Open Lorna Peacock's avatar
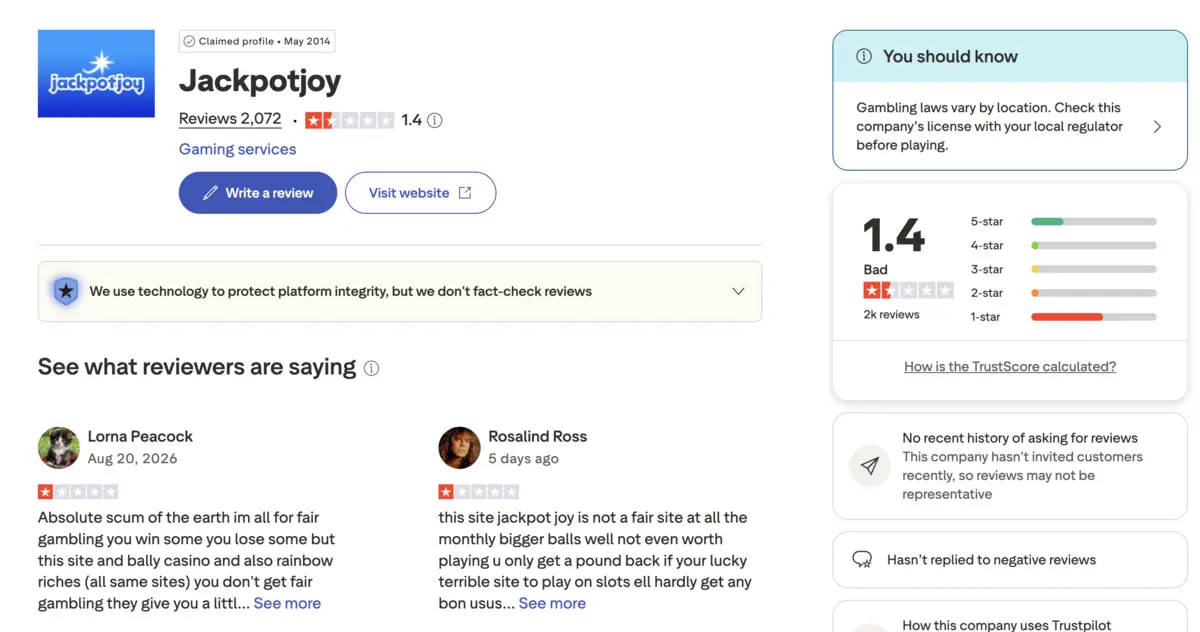The width and height of the screenshot is (1200, 632). (59, 448)
